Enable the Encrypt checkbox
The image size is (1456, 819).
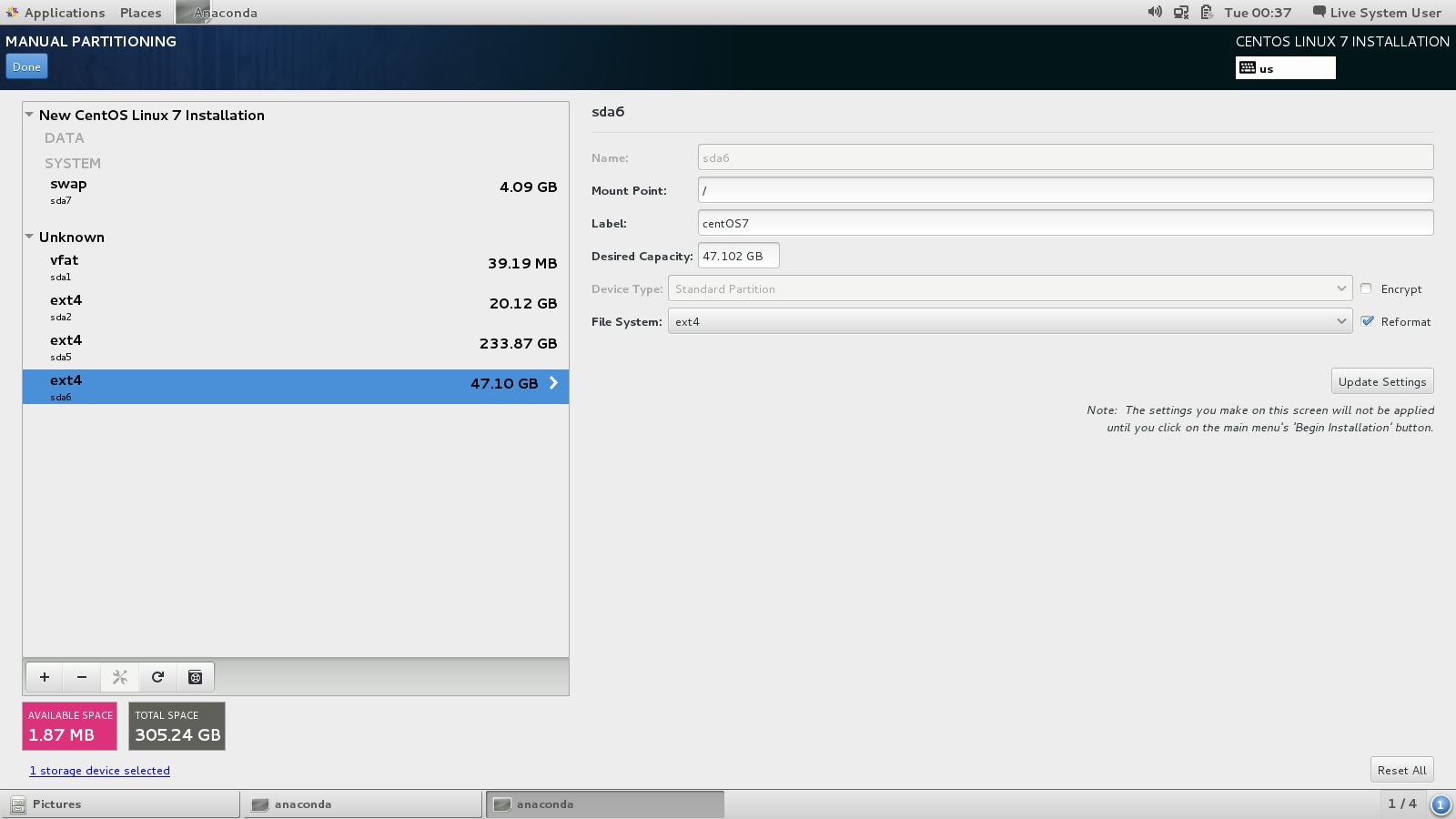tap(1366, 288)
